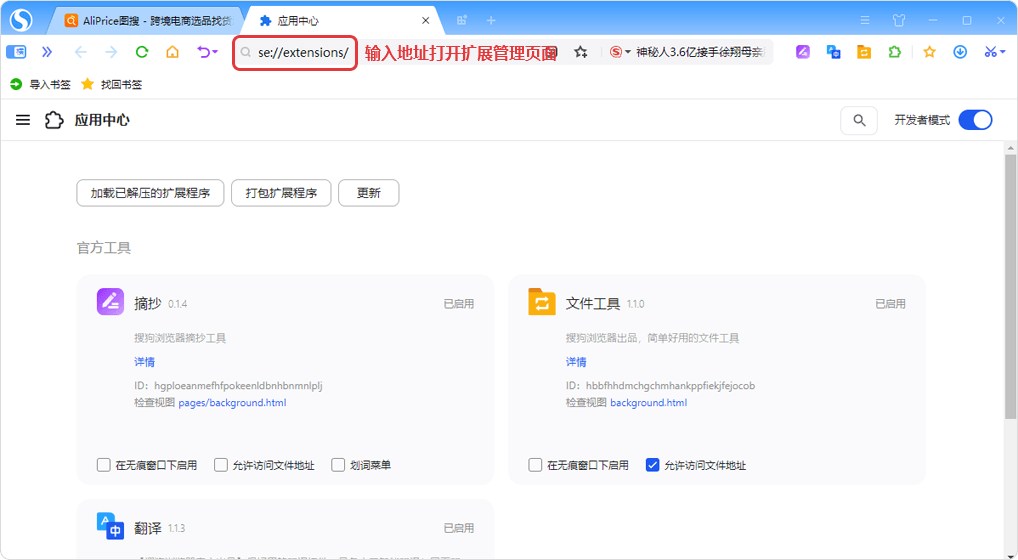Open the hamburger menu beside 应用中心
This screenshot has height=560, width=1018.
23,120
